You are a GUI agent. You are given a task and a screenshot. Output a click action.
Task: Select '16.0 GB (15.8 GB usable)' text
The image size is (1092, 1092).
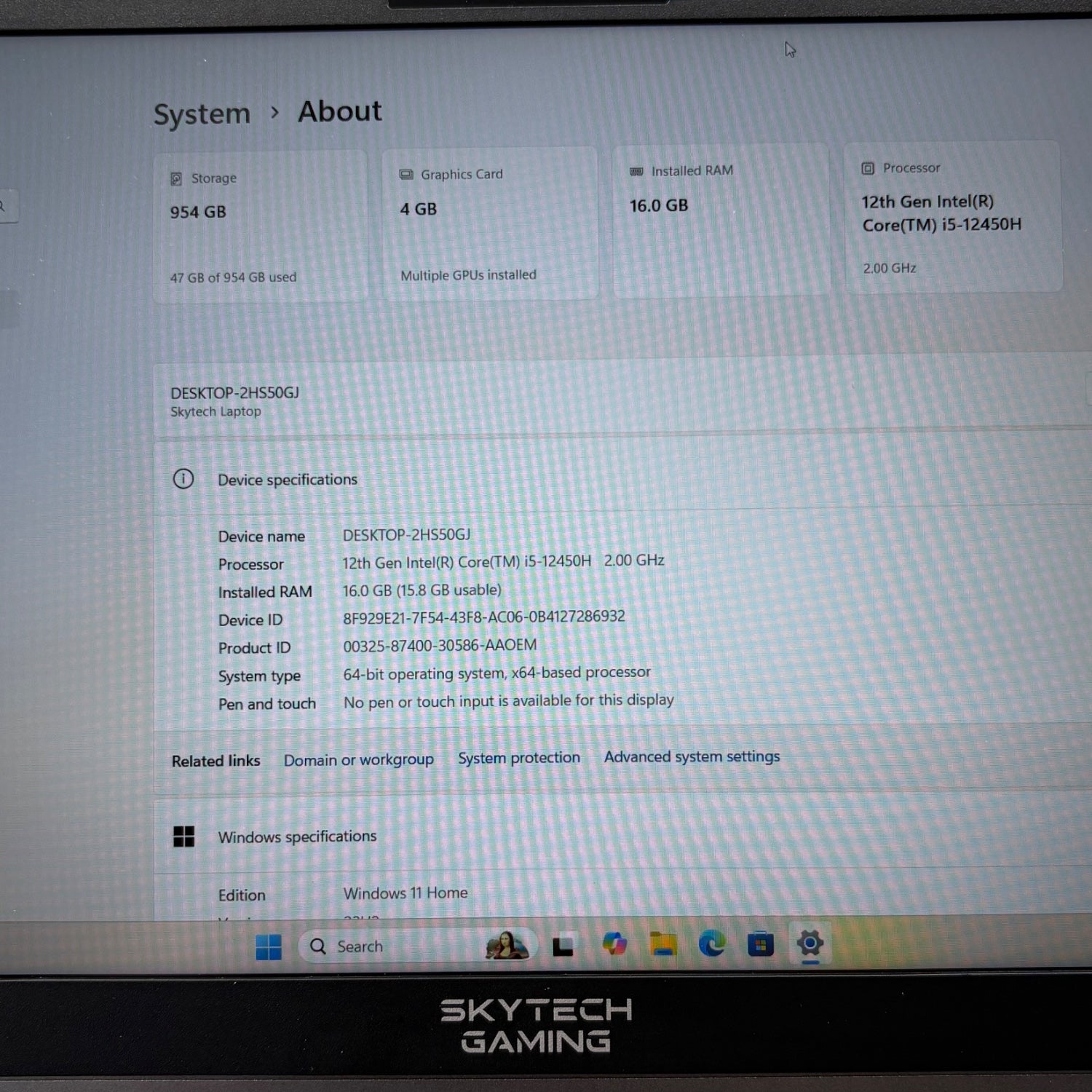(422, 590)
